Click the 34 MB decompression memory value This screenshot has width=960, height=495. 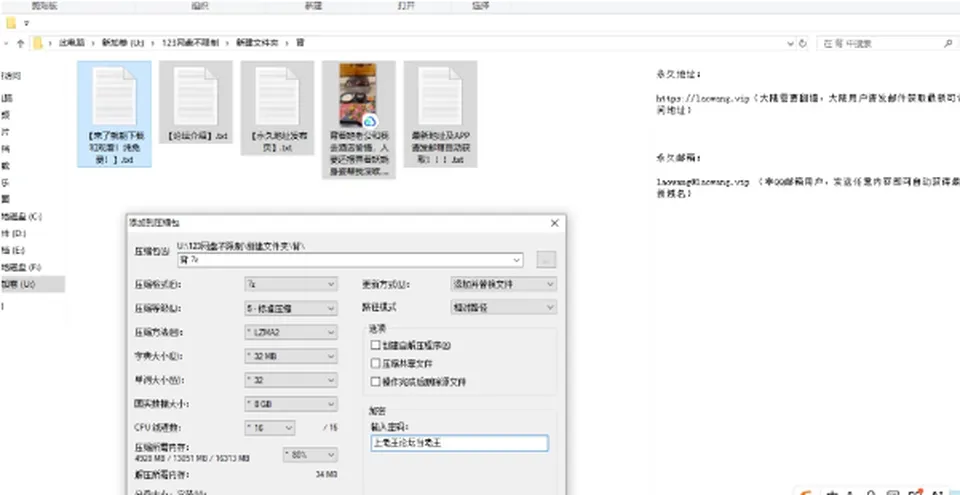click(x=326, y=475)
